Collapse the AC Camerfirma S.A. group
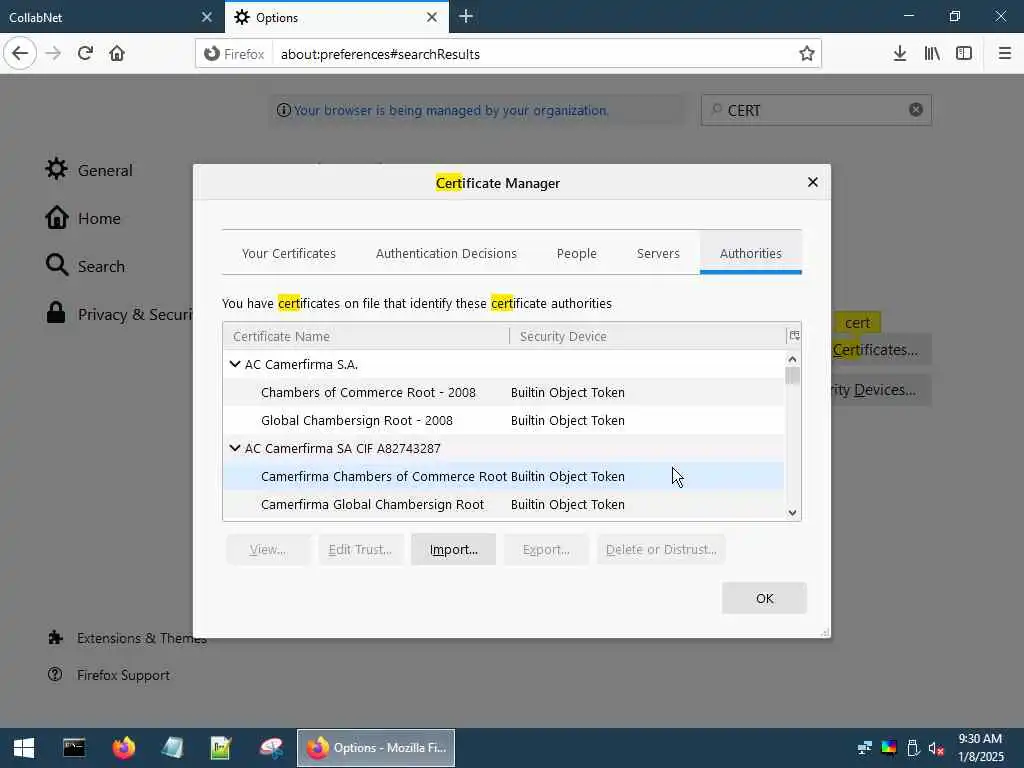1024x768 pixels. coord(235,364)
